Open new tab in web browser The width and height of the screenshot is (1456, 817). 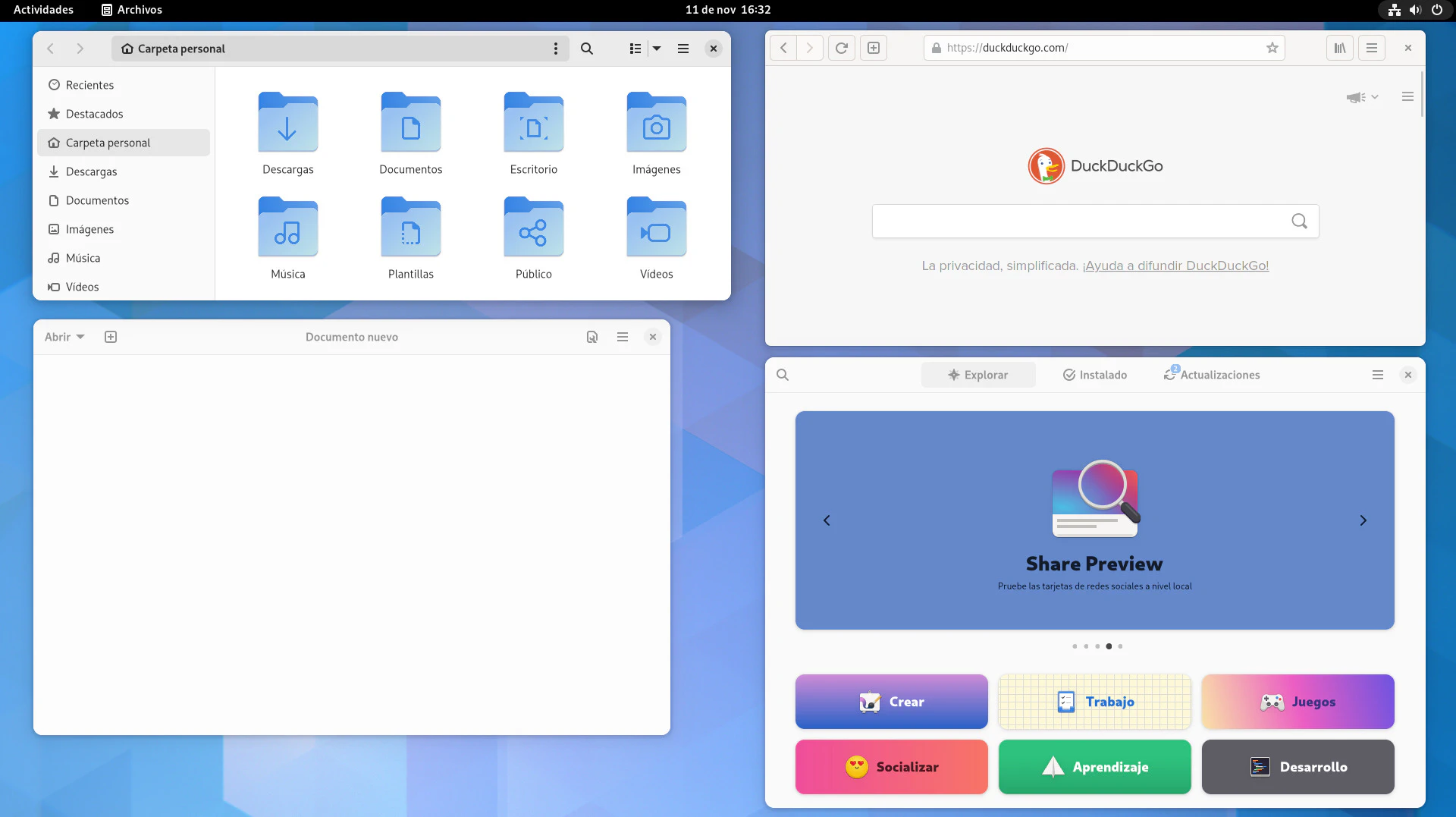click(x=874, y=48)
